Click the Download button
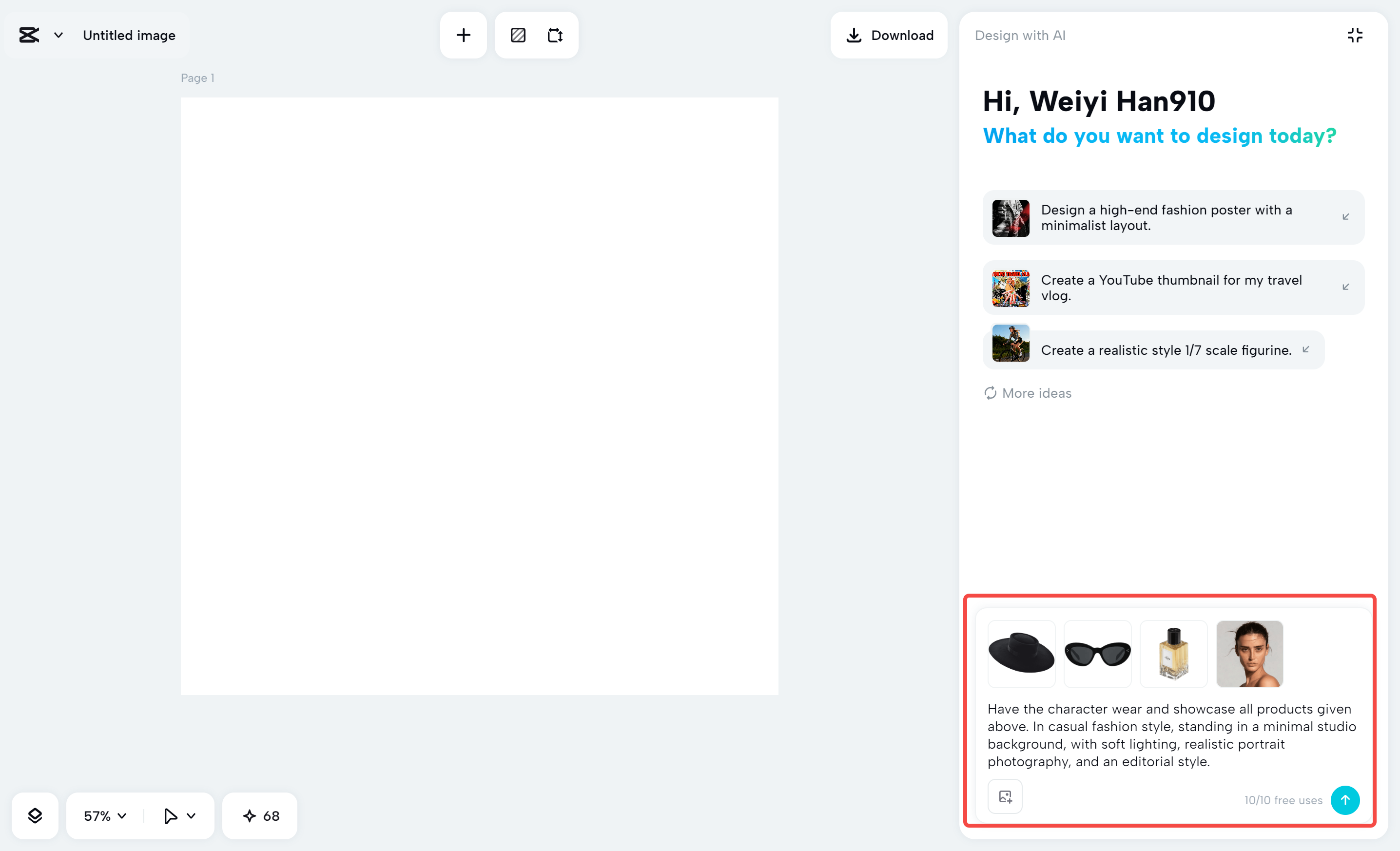The height and width of the screenshot is (851, 1400). point(889,35)
